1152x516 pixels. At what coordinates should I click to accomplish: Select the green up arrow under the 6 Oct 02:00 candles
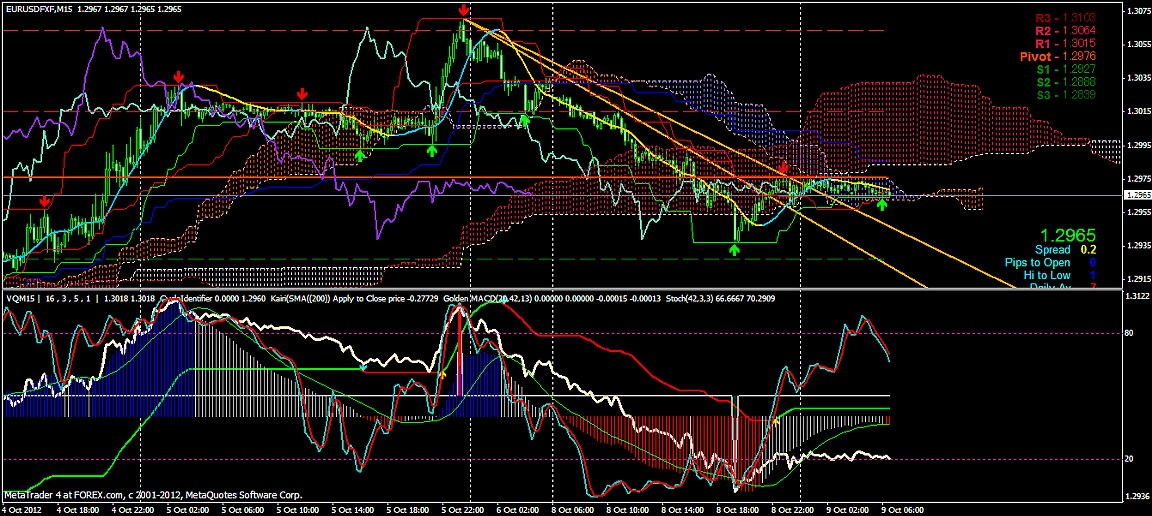(x=524, y=120)
